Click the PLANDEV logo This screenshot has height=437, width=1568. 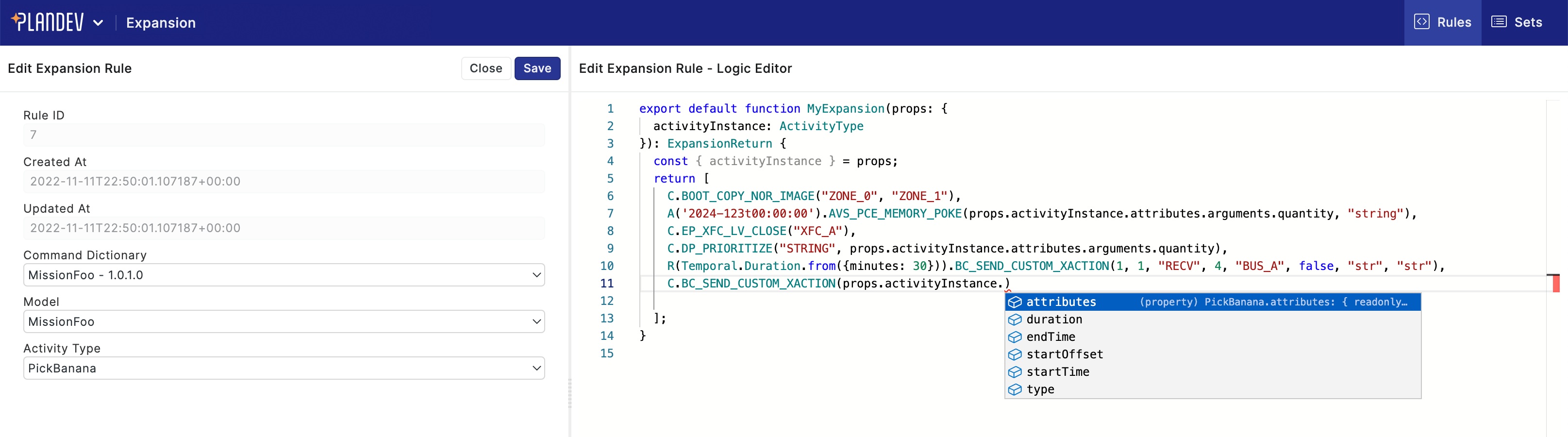49,21
